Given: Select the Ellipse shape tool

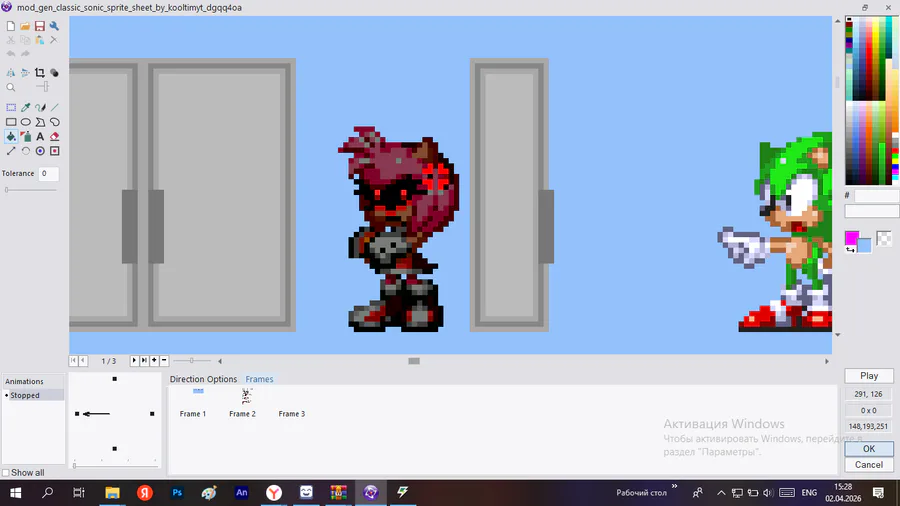Looking at the screenshot, I should [25, 122].
